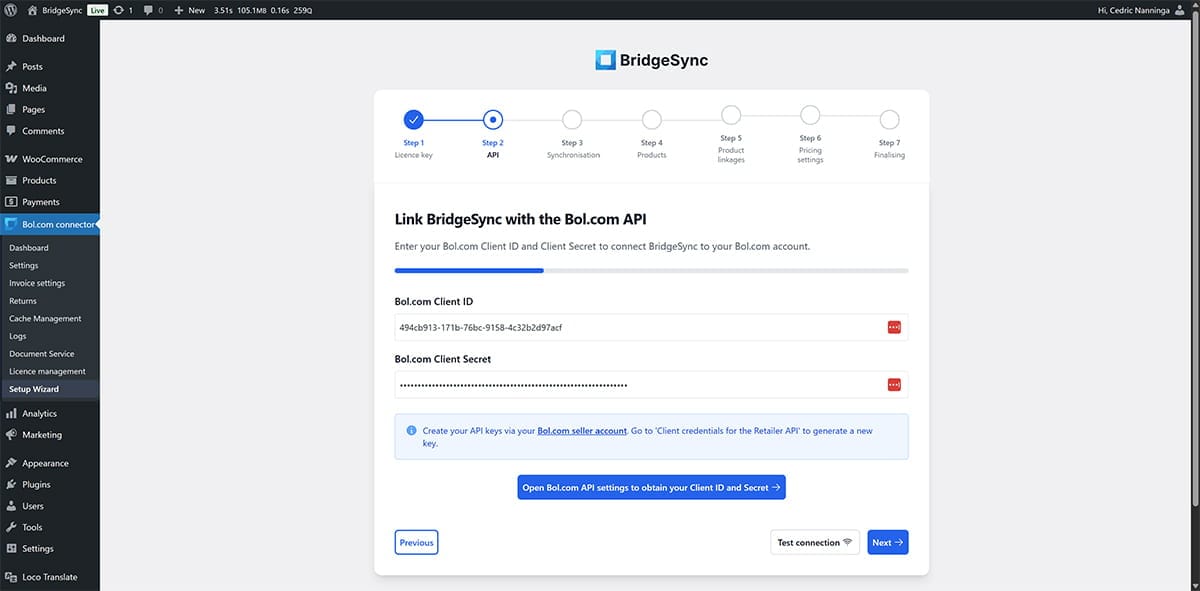Open the Cache Management submenu item

point(45,318)
